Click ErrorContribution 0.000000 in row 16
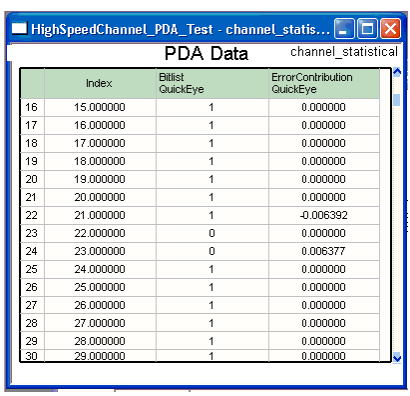Screen dimensions: 410x396 coord(324,107)
